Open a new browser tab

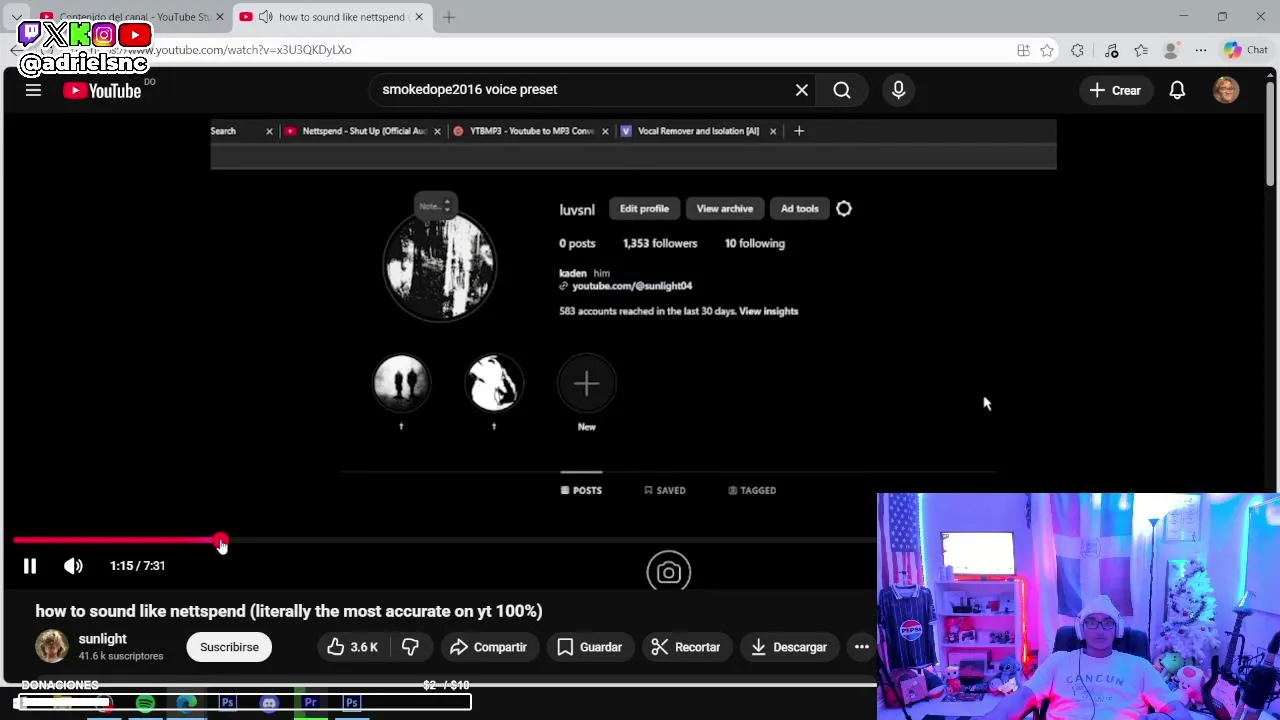tap(449, 17)
